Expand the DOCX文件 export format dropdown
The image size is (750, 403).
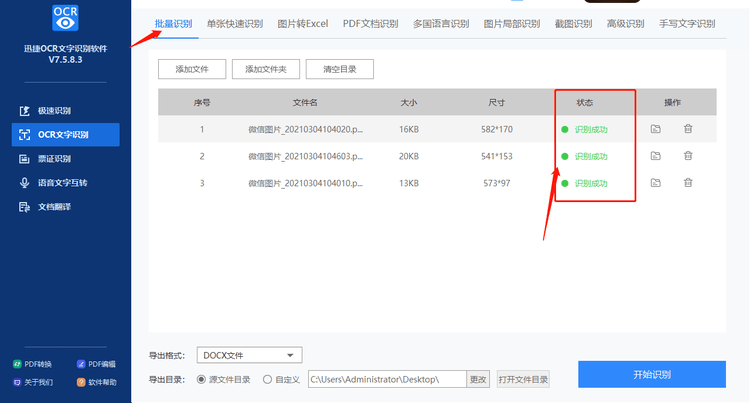249,355
